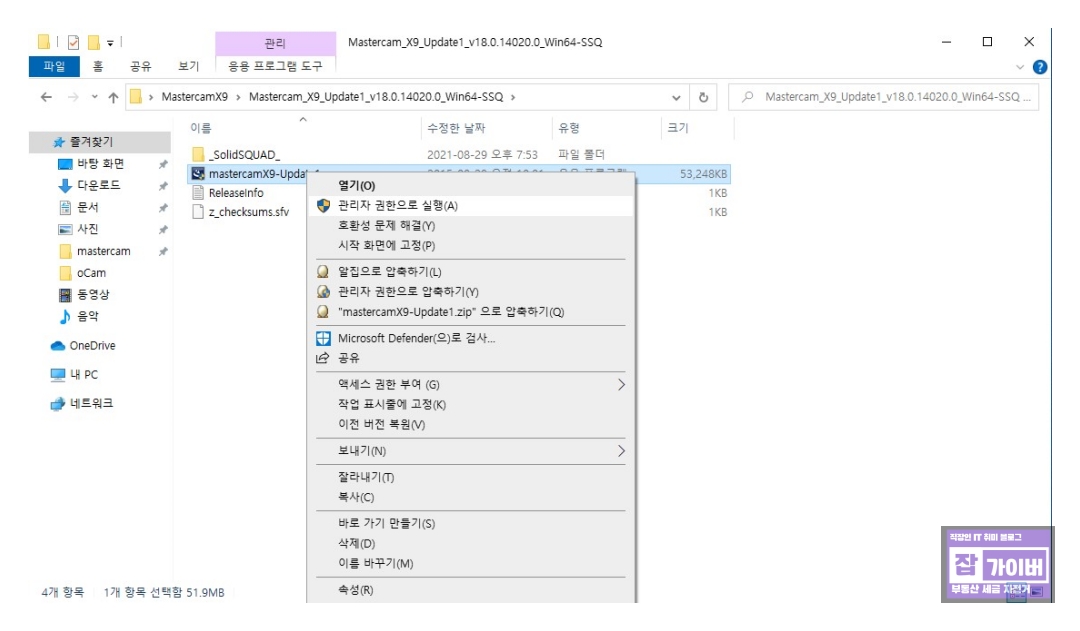Sort by 수정한 날짜 column

[456, 128]
